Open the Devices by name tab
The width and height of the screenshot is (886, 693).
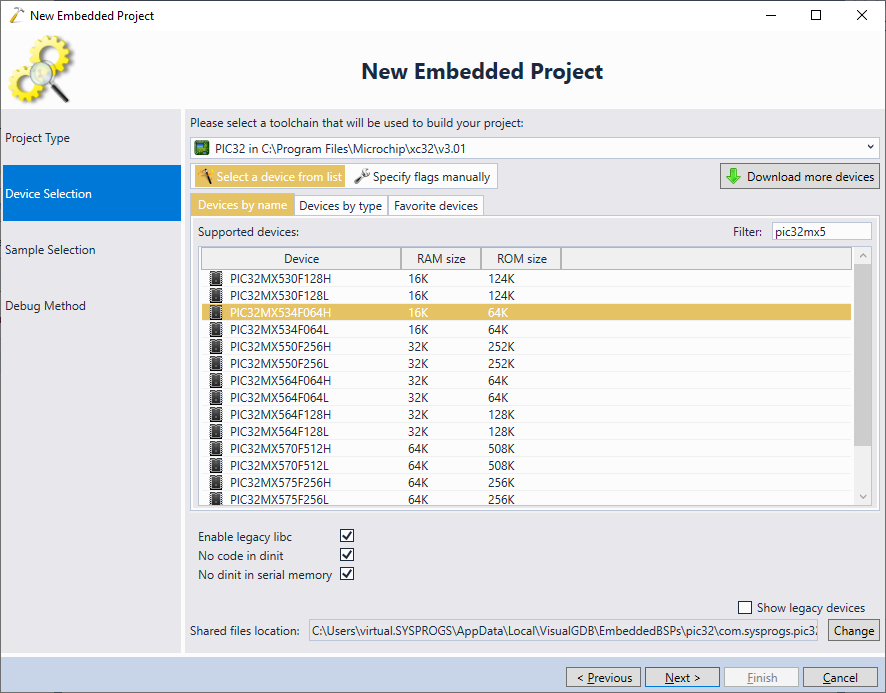(x=242, y=205)
